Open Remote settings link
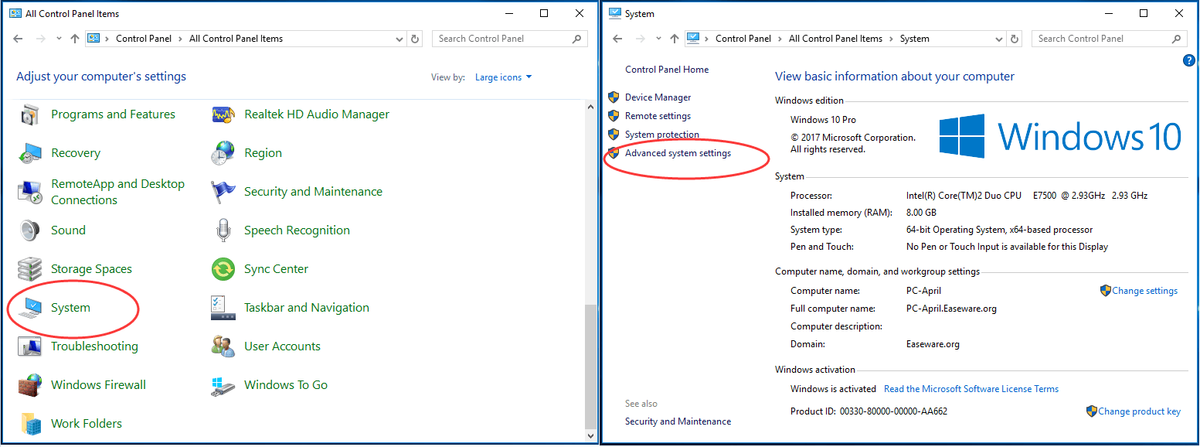1200x447 pixels. point(658,116)
